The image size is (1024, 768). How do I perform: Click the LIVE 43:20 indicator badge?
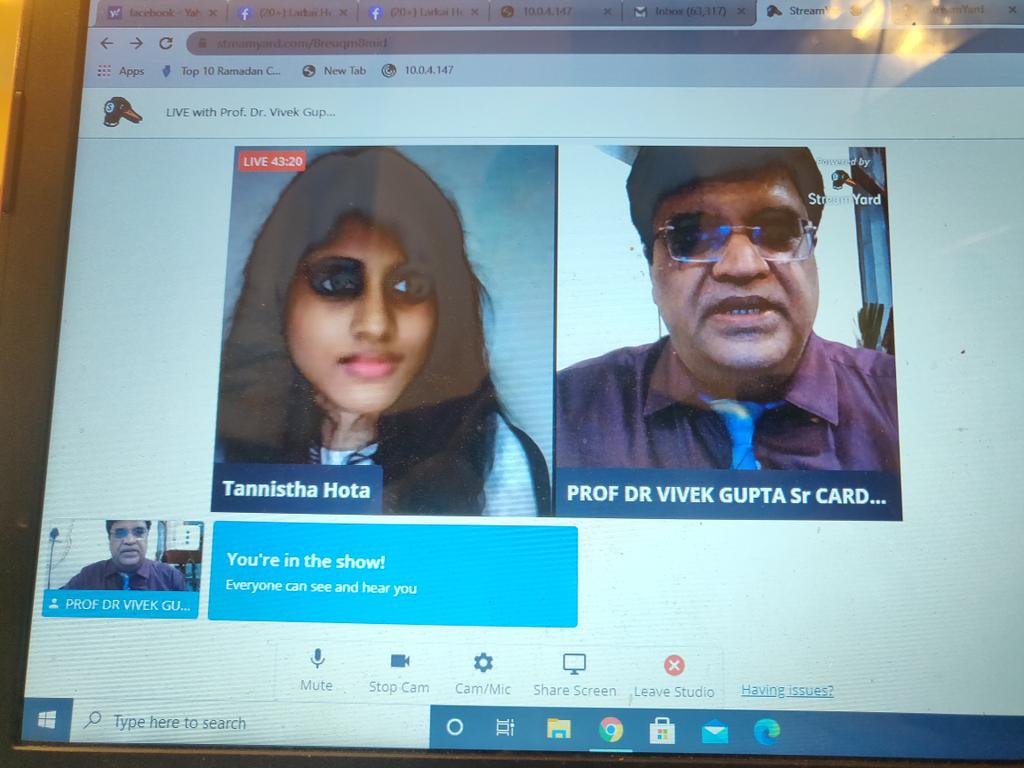272,161
